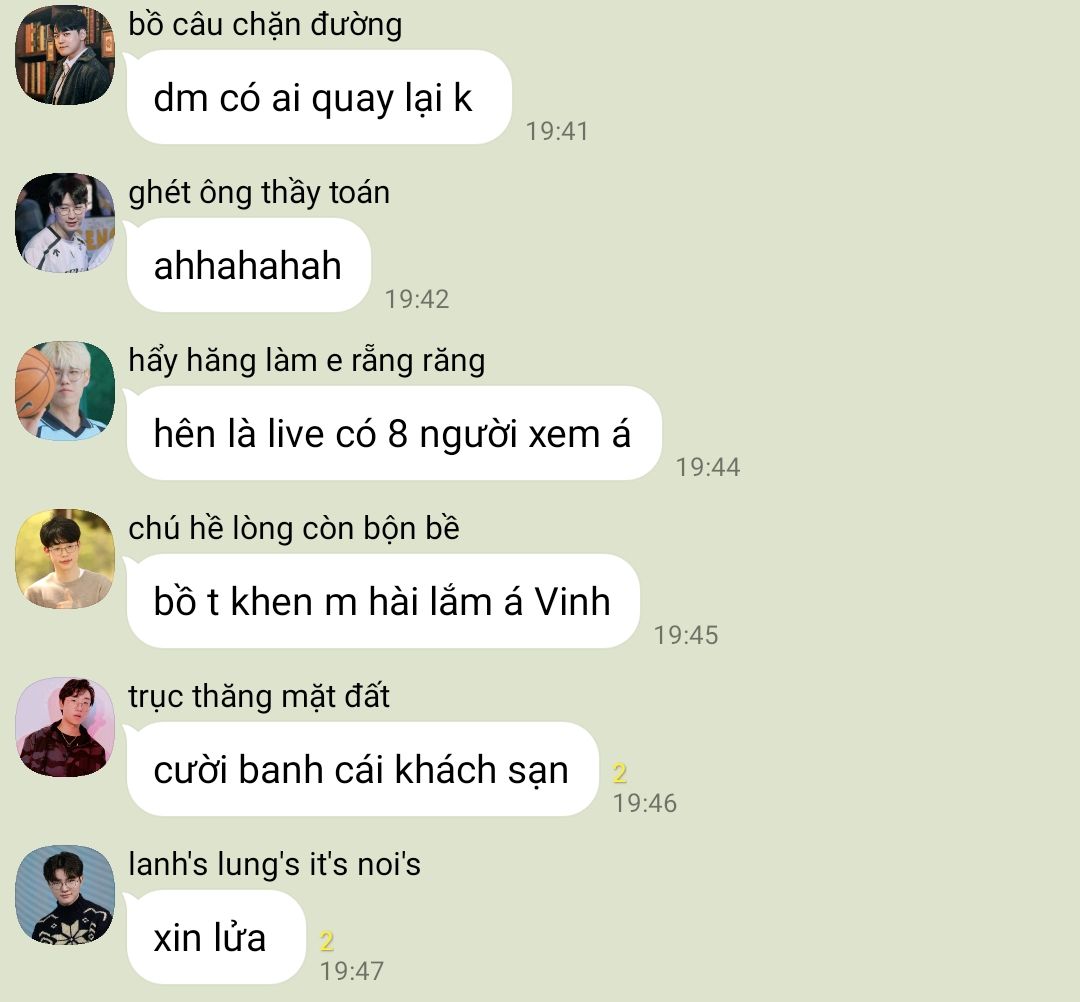This screenshot has height=1002, width=1080.
Task: Click sender name "hẩy hăng làm e rằng răng"
Action: (307, 361)
